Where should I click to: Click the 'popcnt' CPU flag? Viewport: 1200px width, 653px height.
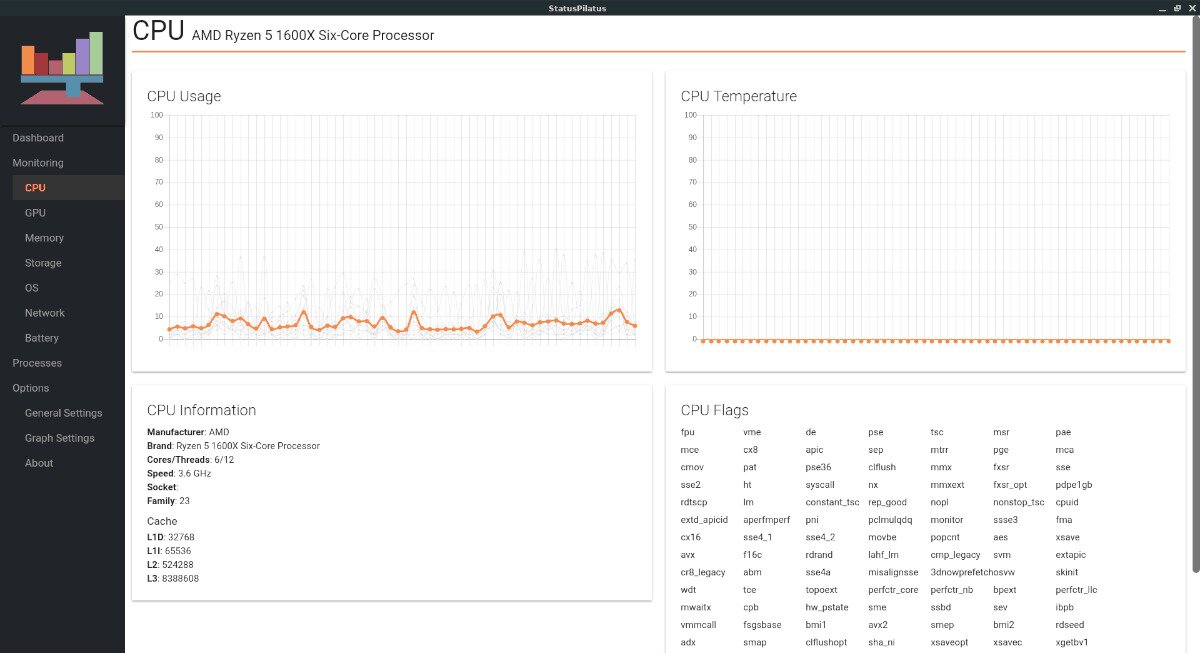945,537
